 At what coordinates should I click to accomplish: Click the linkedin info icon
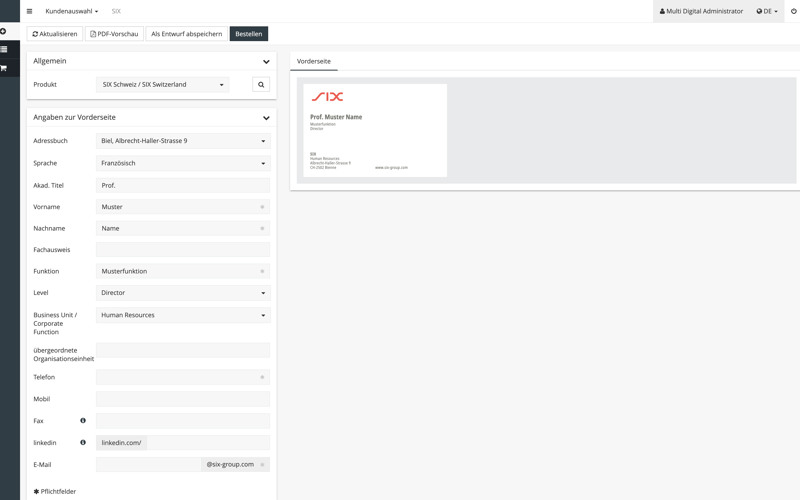tap(83, 443)
